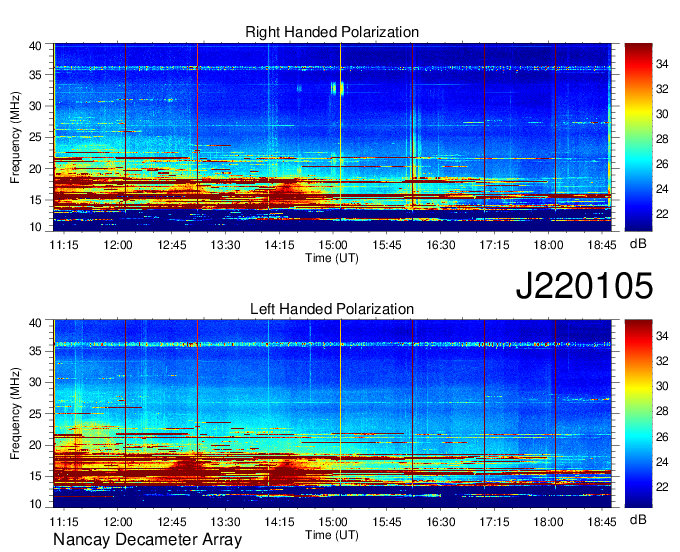This screenshot has height=552, width=680.
Task: Click "28" tick on Left Handed colorbar
Action: tap(662, 411)
